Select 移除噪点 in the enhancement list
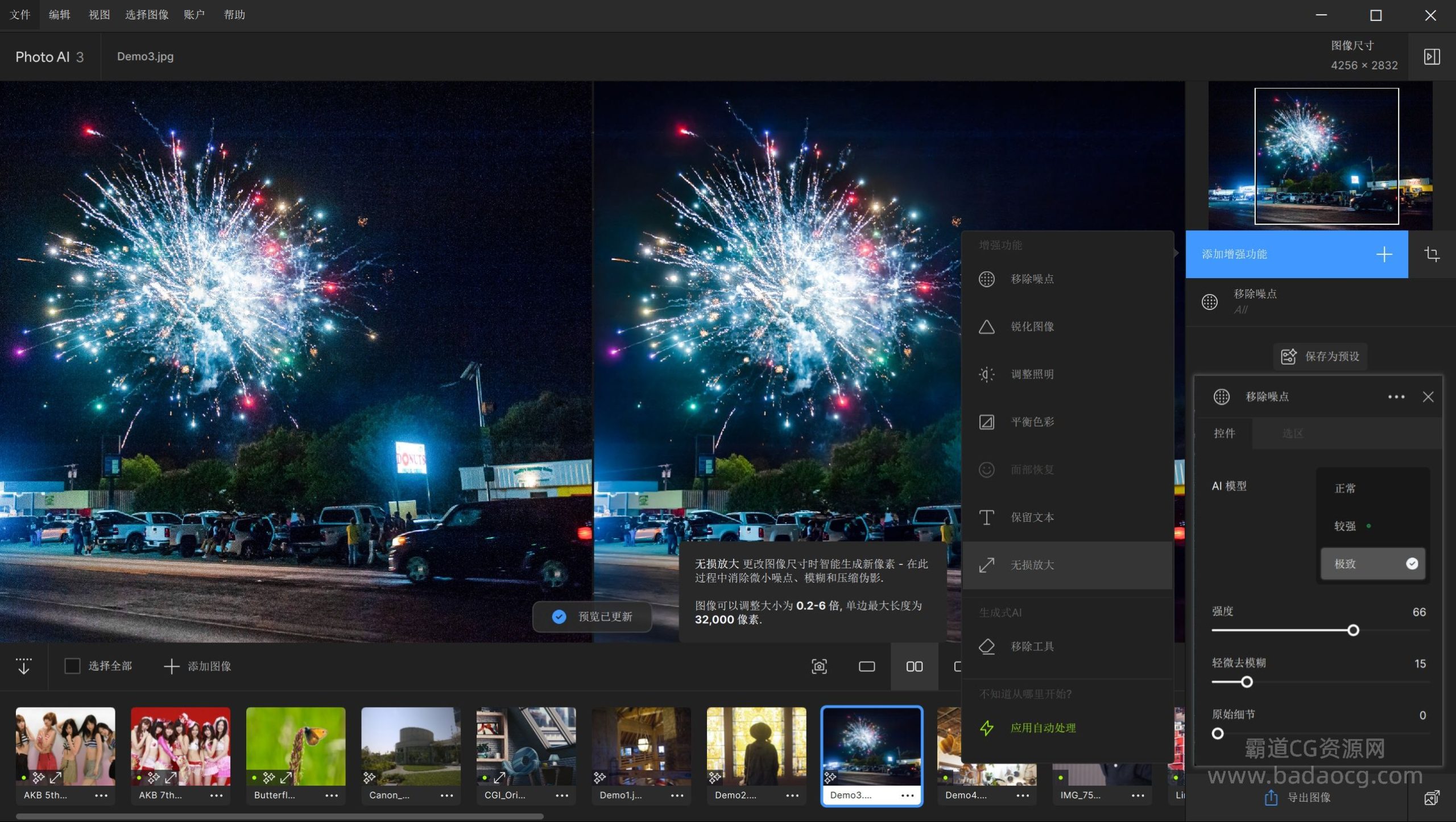The width and height of the screenshot is (1456, 822). click(1067, 279)
